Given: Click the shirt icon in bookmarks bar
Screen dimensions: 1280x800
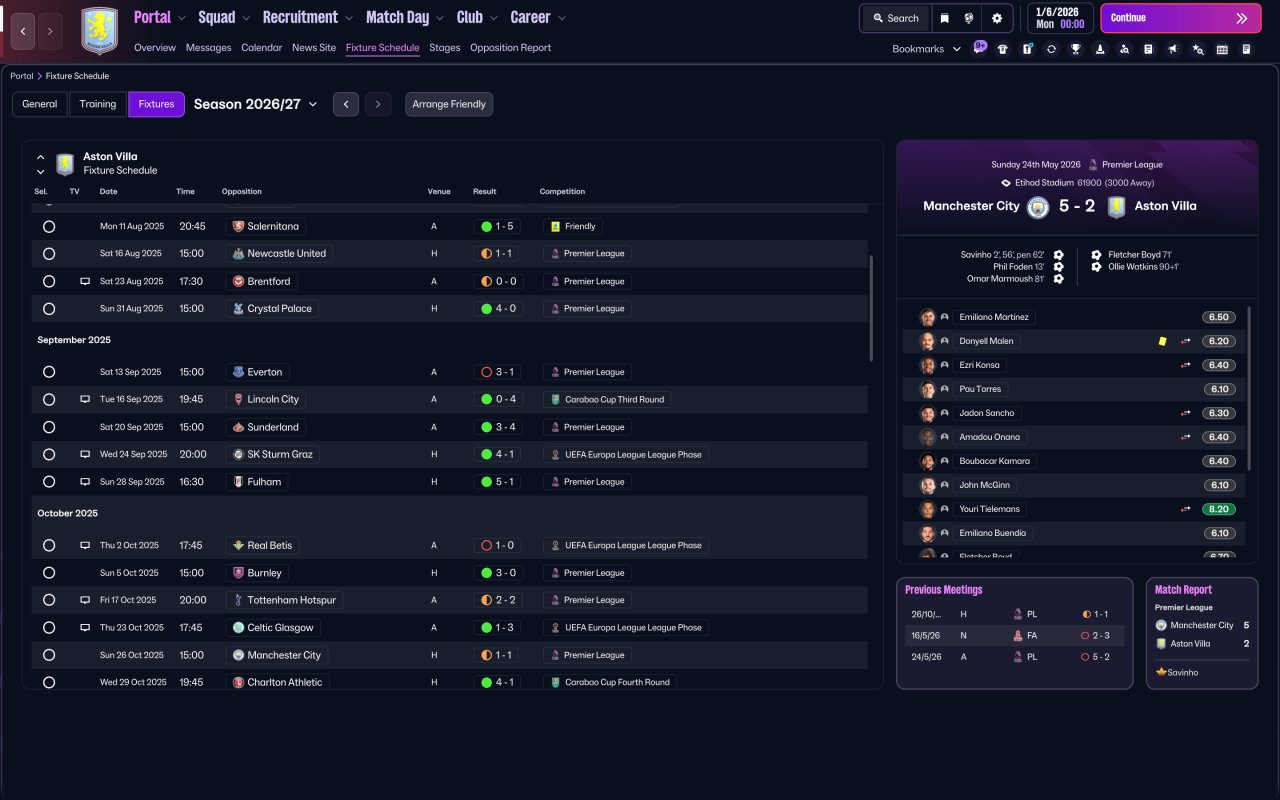Looking at the screenshot, I should click(x=1003, y=49).
